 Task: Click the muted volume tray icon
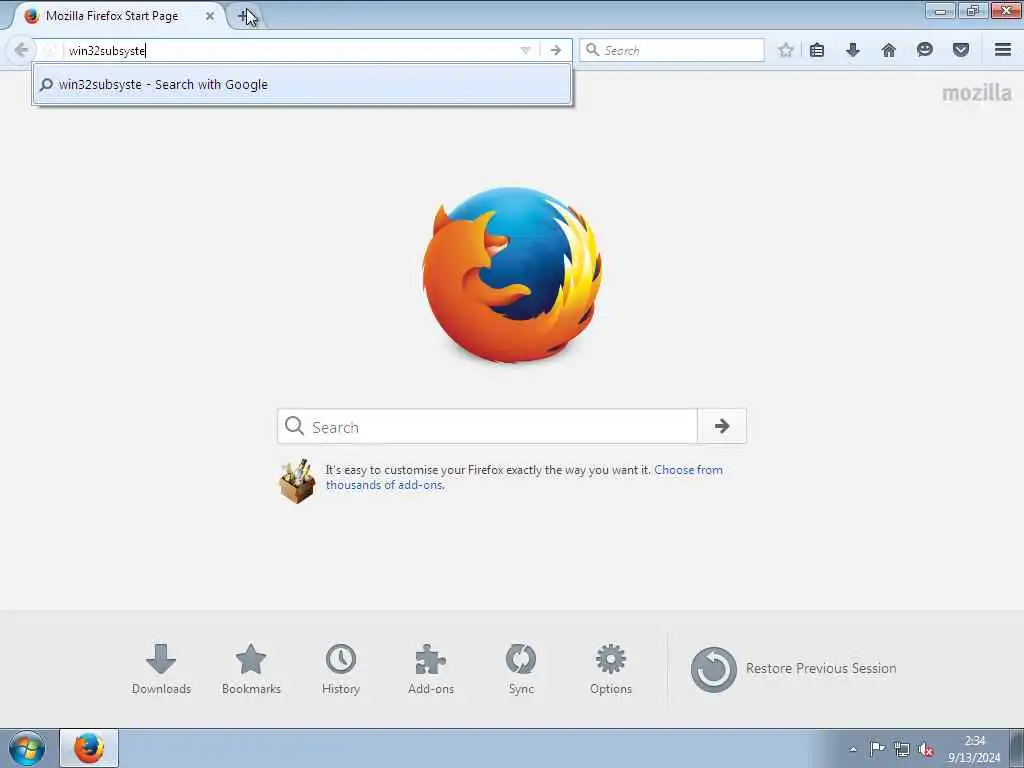point(926,749)
